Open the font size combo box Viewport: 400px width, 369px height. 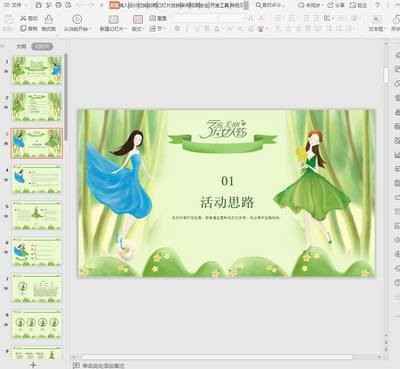232,18
